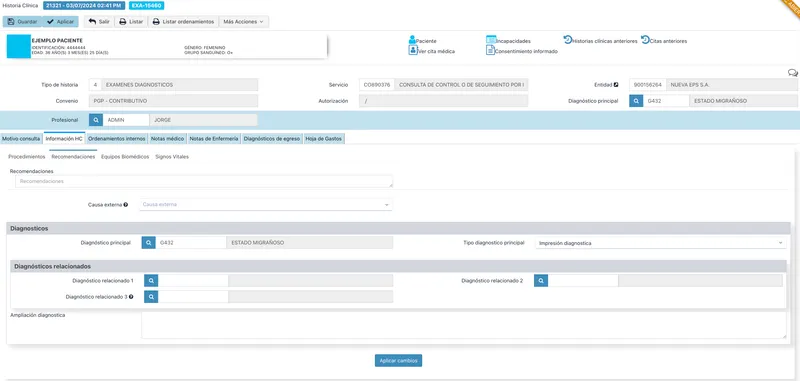Click the Aplicar cambios button
Viewport: 800px width, 381px height.
pyautogui.click(x=398, y=361)
